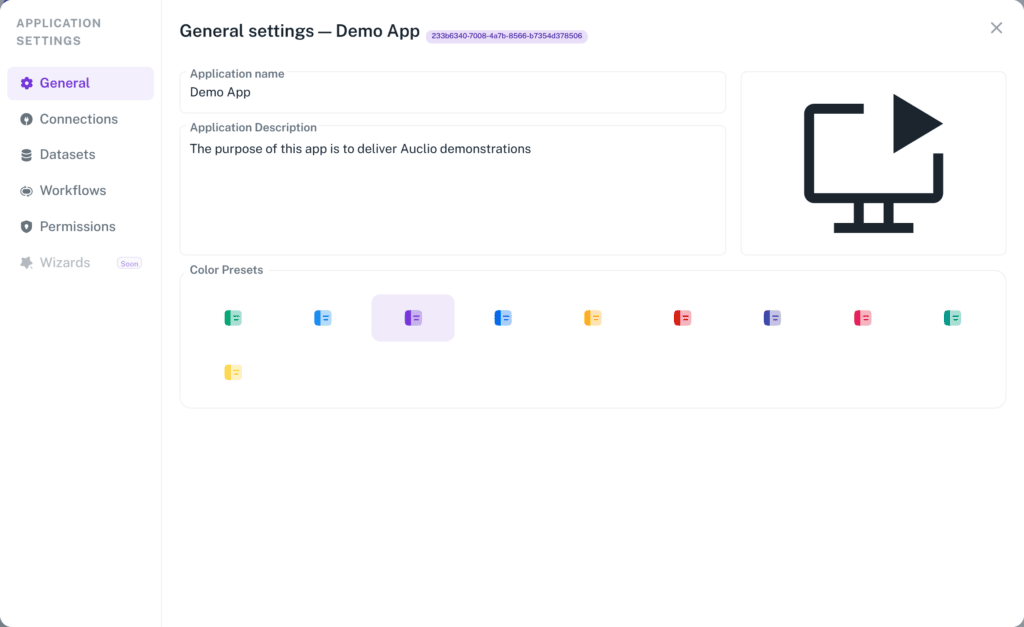Click the monitor play app icon thumbnail

point(873,163)
